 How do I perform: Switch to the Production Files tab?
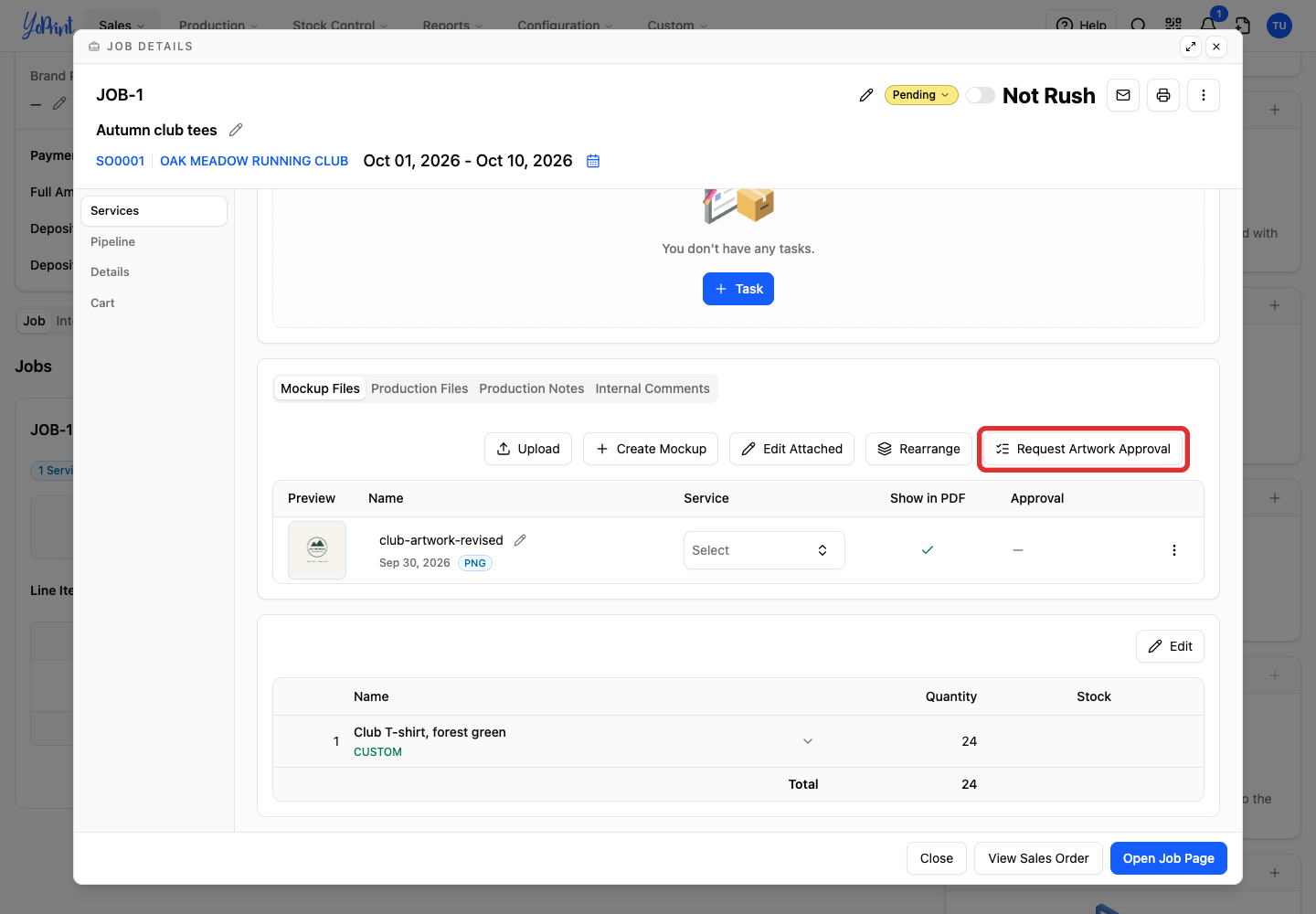pyautogui.click(x=419, y=388)
